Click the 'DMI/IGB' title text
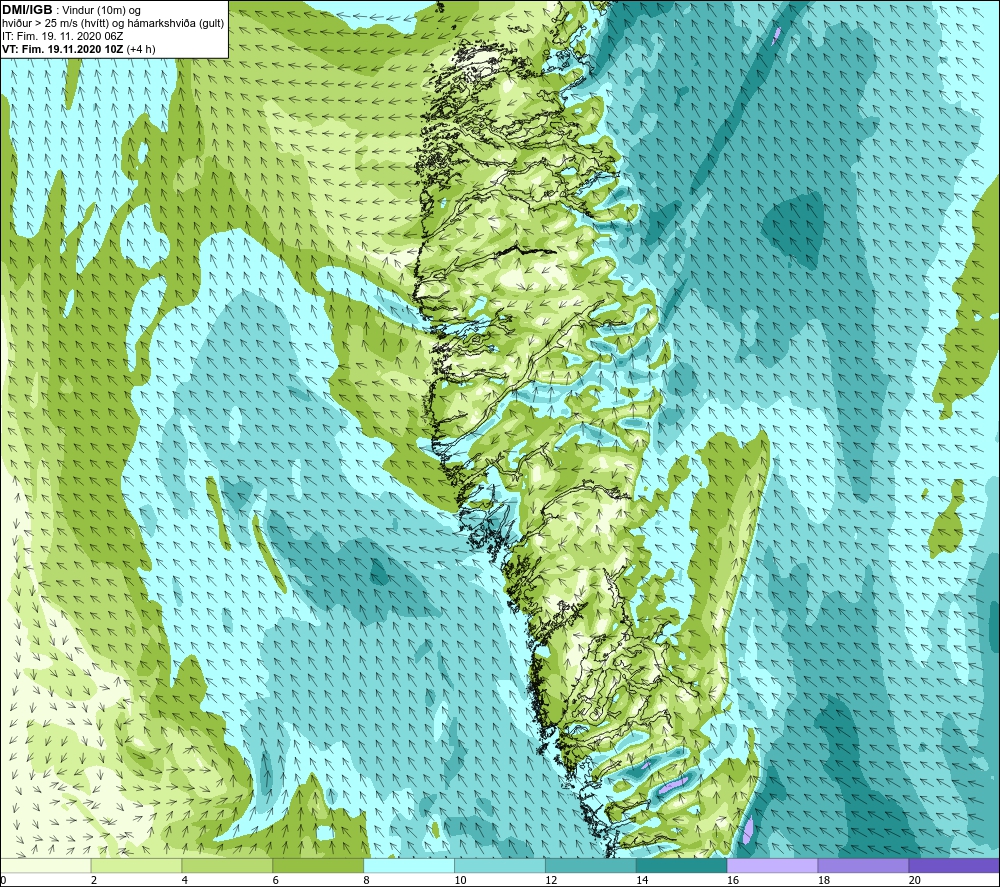This screenshot has height=887, width=1000. pyautogui.click(x=27, y=10)
